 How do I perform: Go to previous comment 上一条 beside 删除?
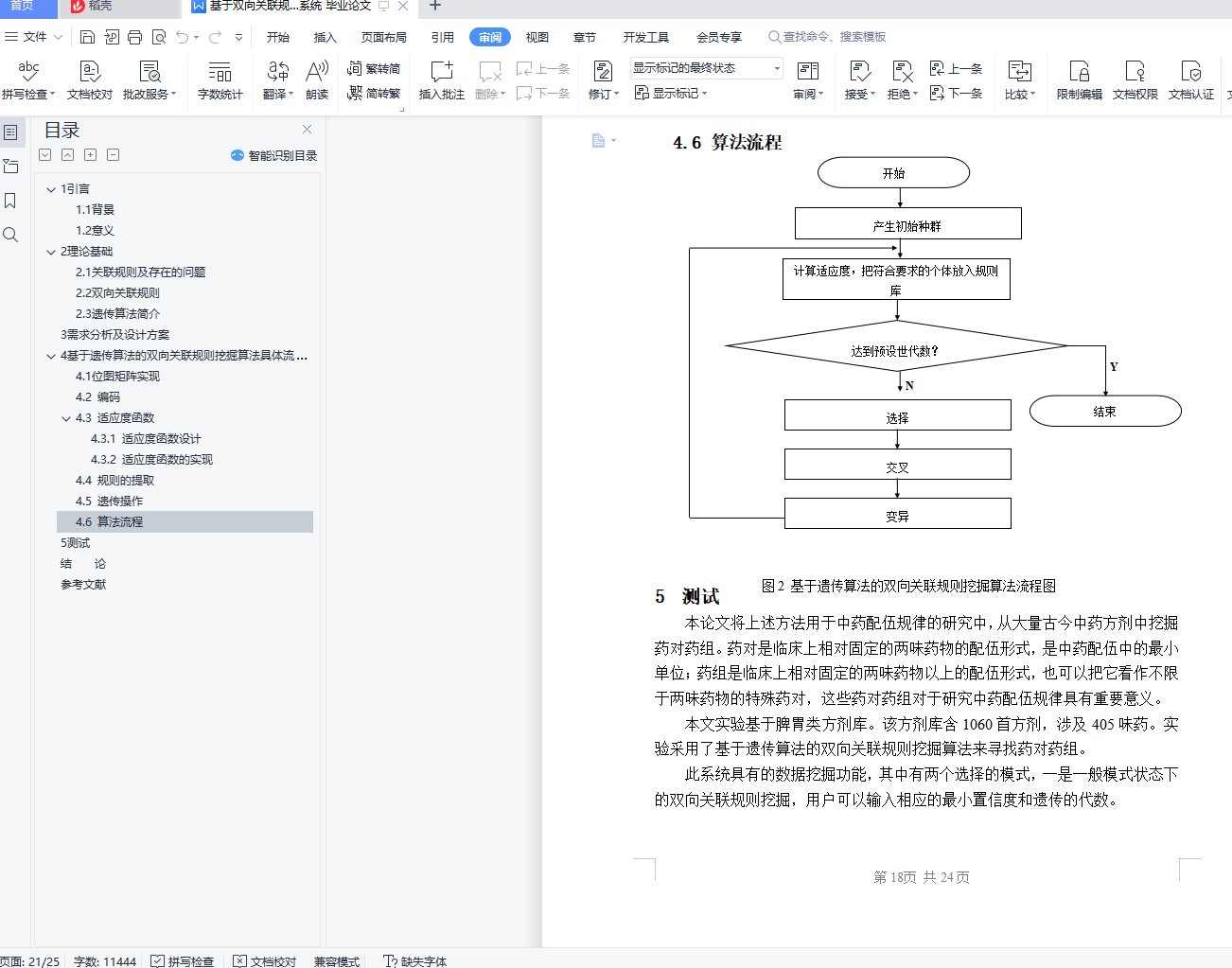point(543,68)
